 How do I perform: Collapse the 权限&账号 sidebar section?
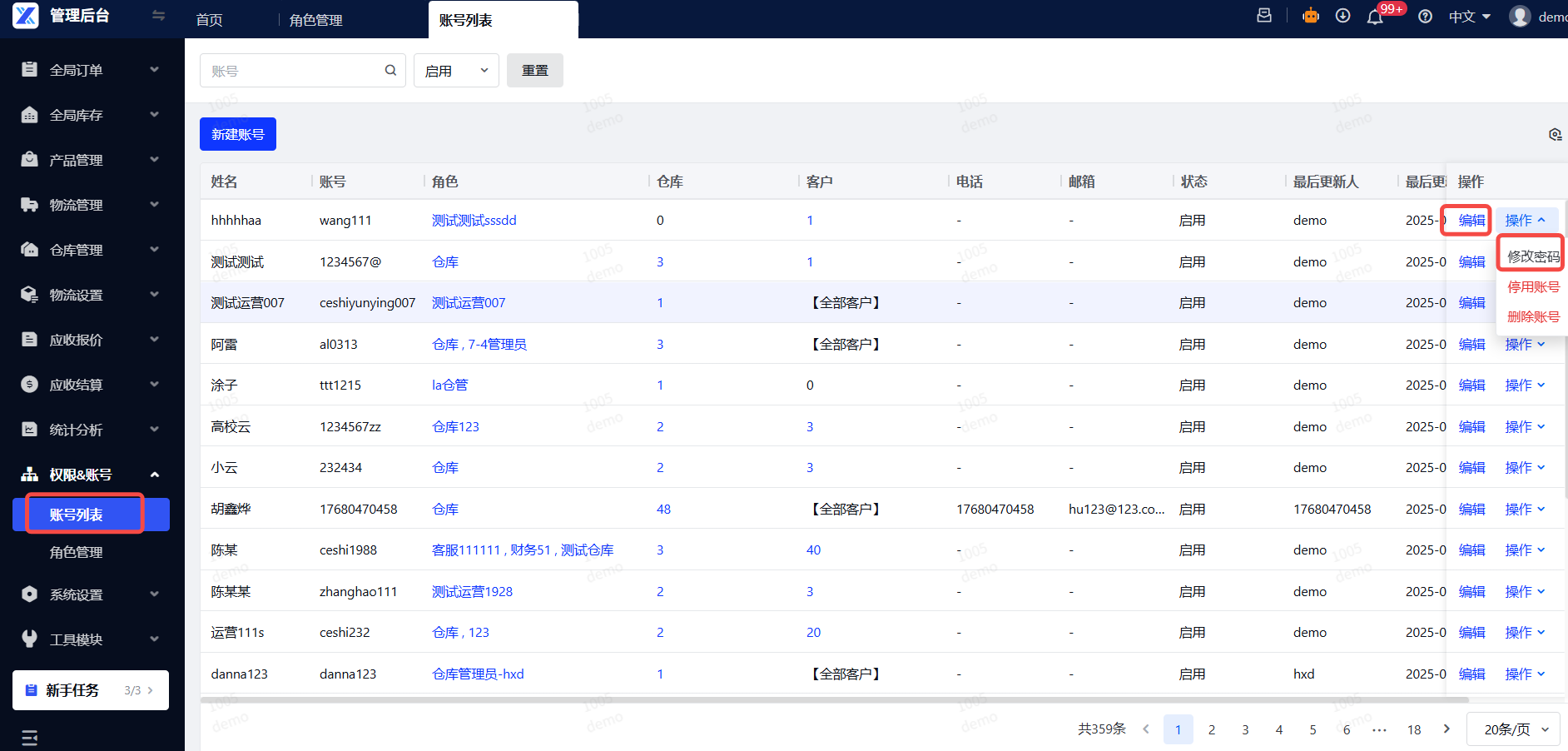click(x=92, y=475)
